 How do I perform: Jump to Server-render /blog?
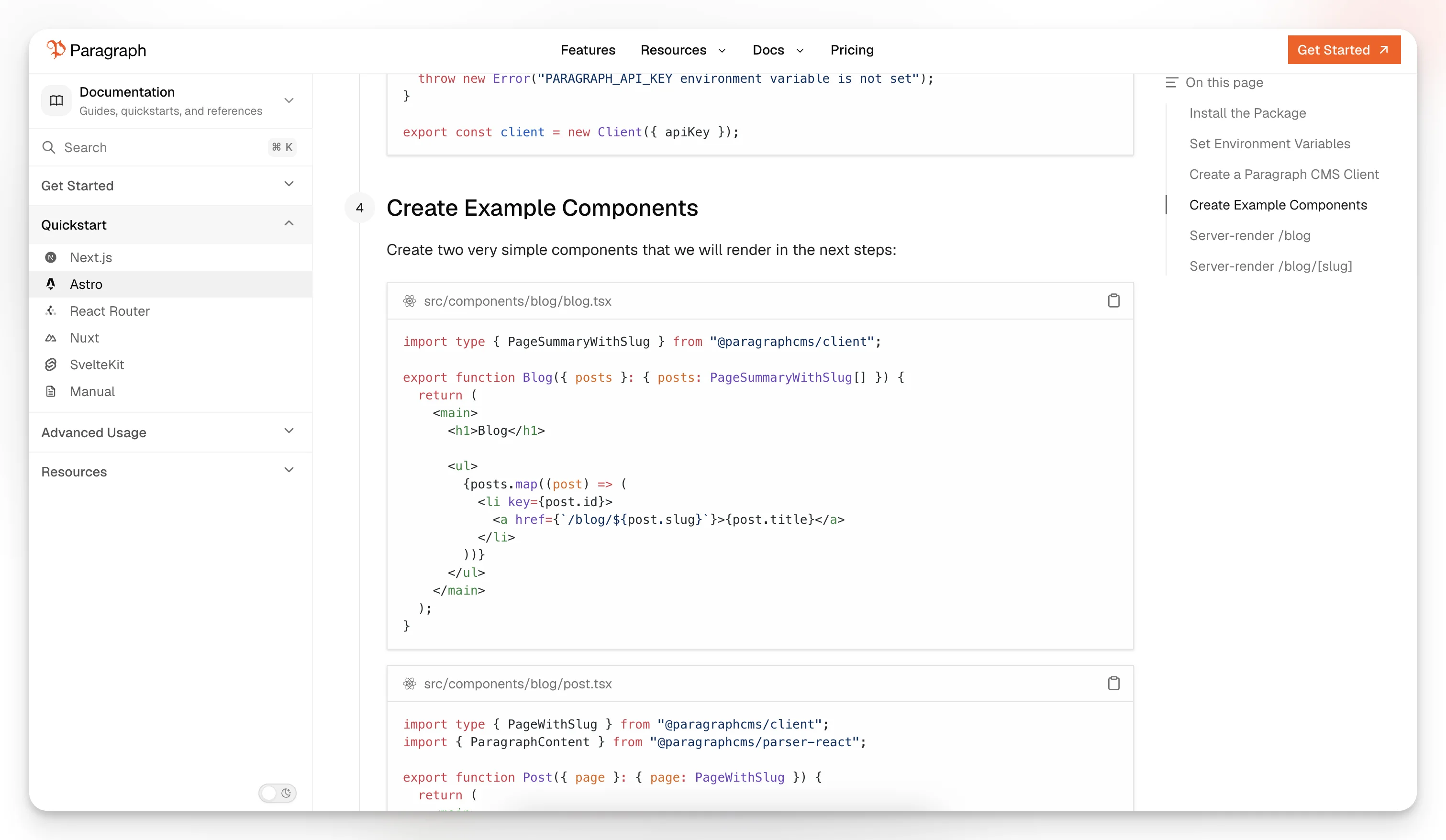(x=1249, y=235)
